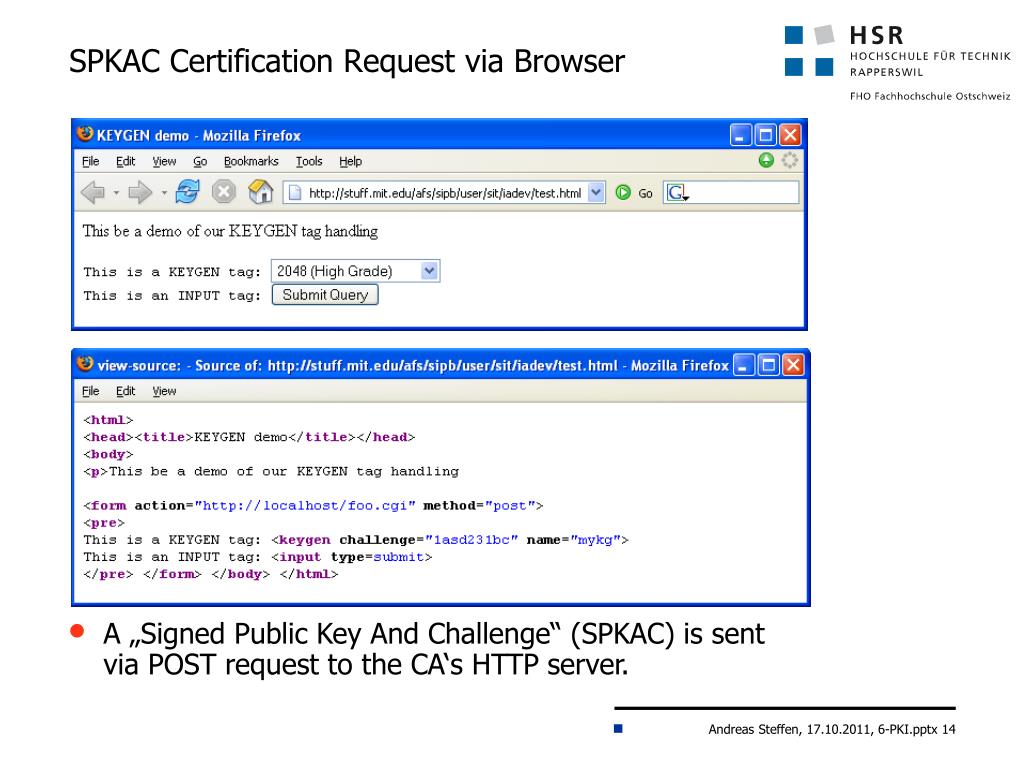Viewport: 1024px width, 768px height.
Task: Close the KEYGEN demo window
Action: (790, 135)
